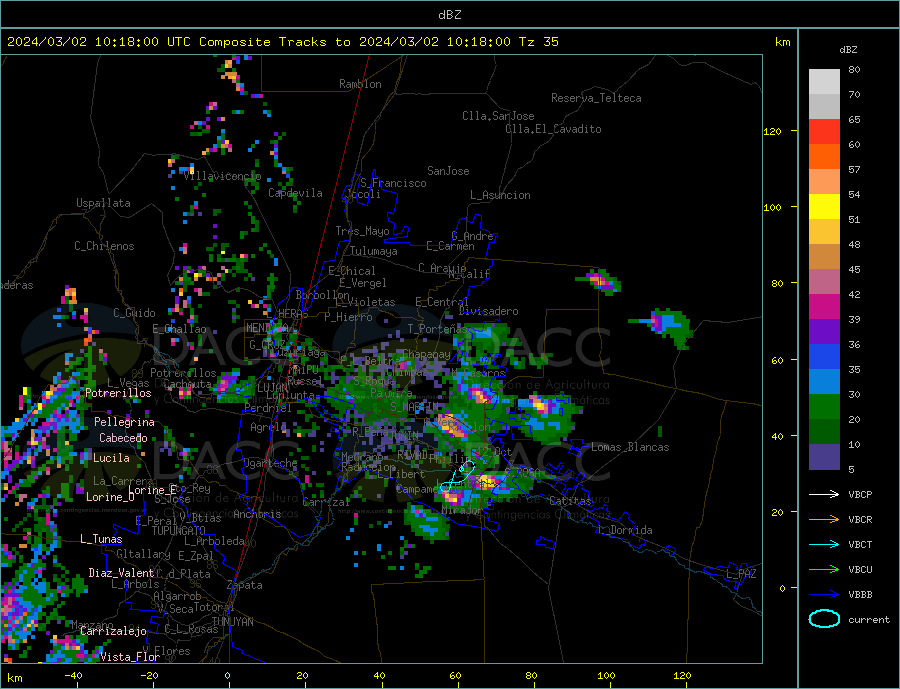Click the 'L_Tunas' map label
The image size is (900, 689).
101,539
